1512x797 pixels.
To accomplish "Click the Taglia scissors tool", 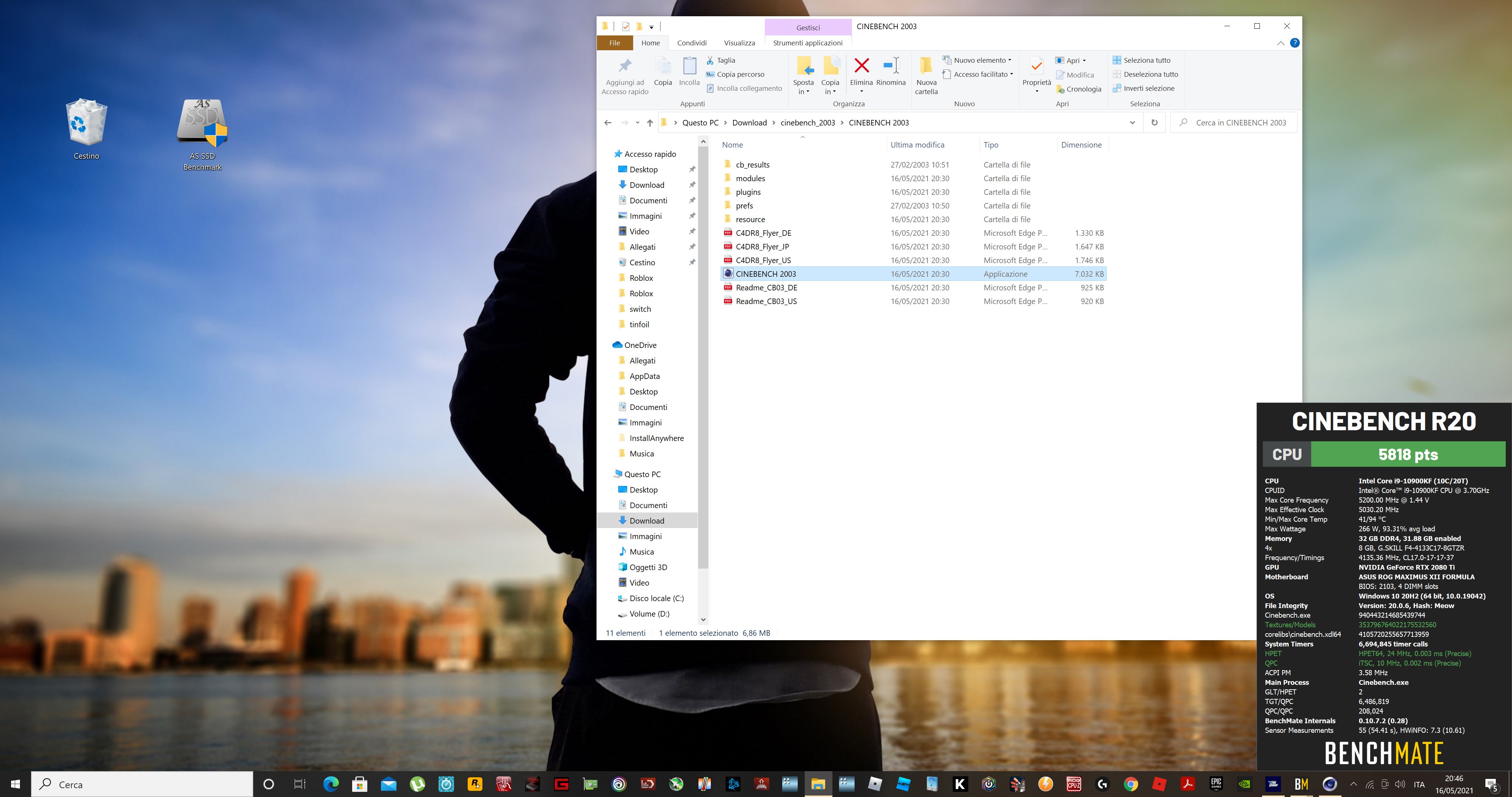I will click(x=720, y=60).
